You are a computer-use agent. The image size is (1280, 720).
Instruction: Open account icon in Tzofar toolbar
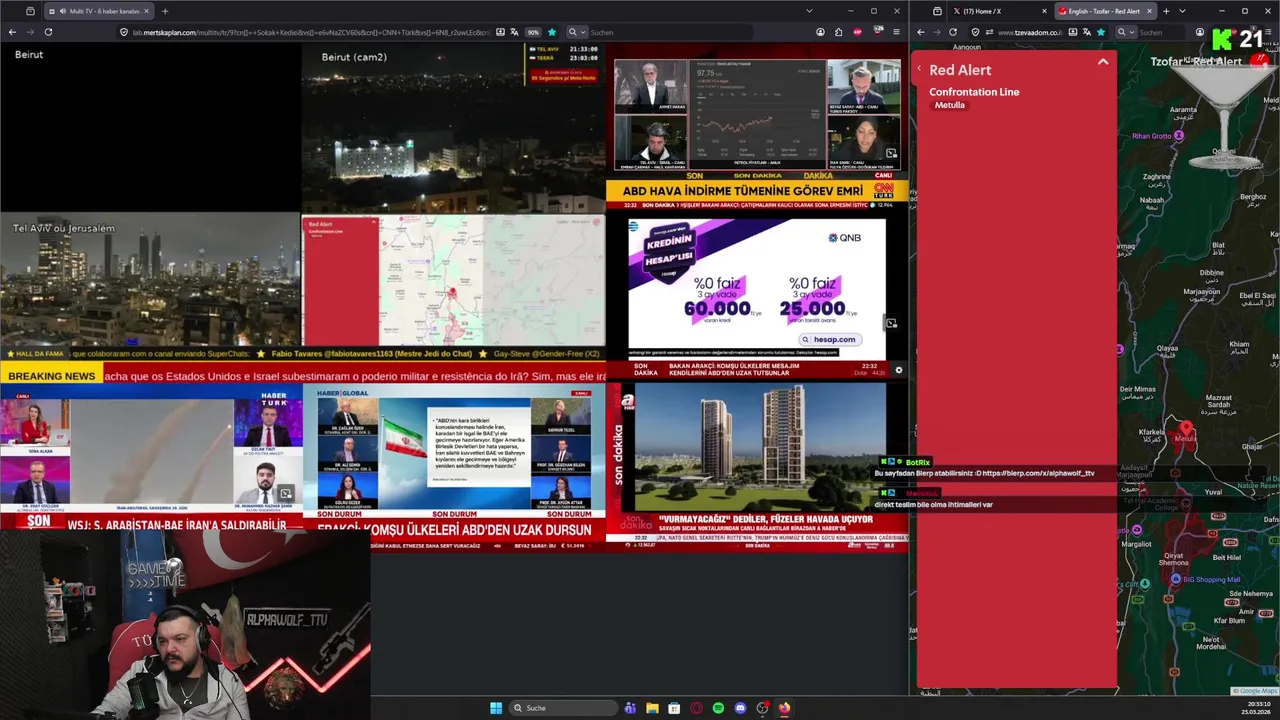click(x=1200, y=32)
